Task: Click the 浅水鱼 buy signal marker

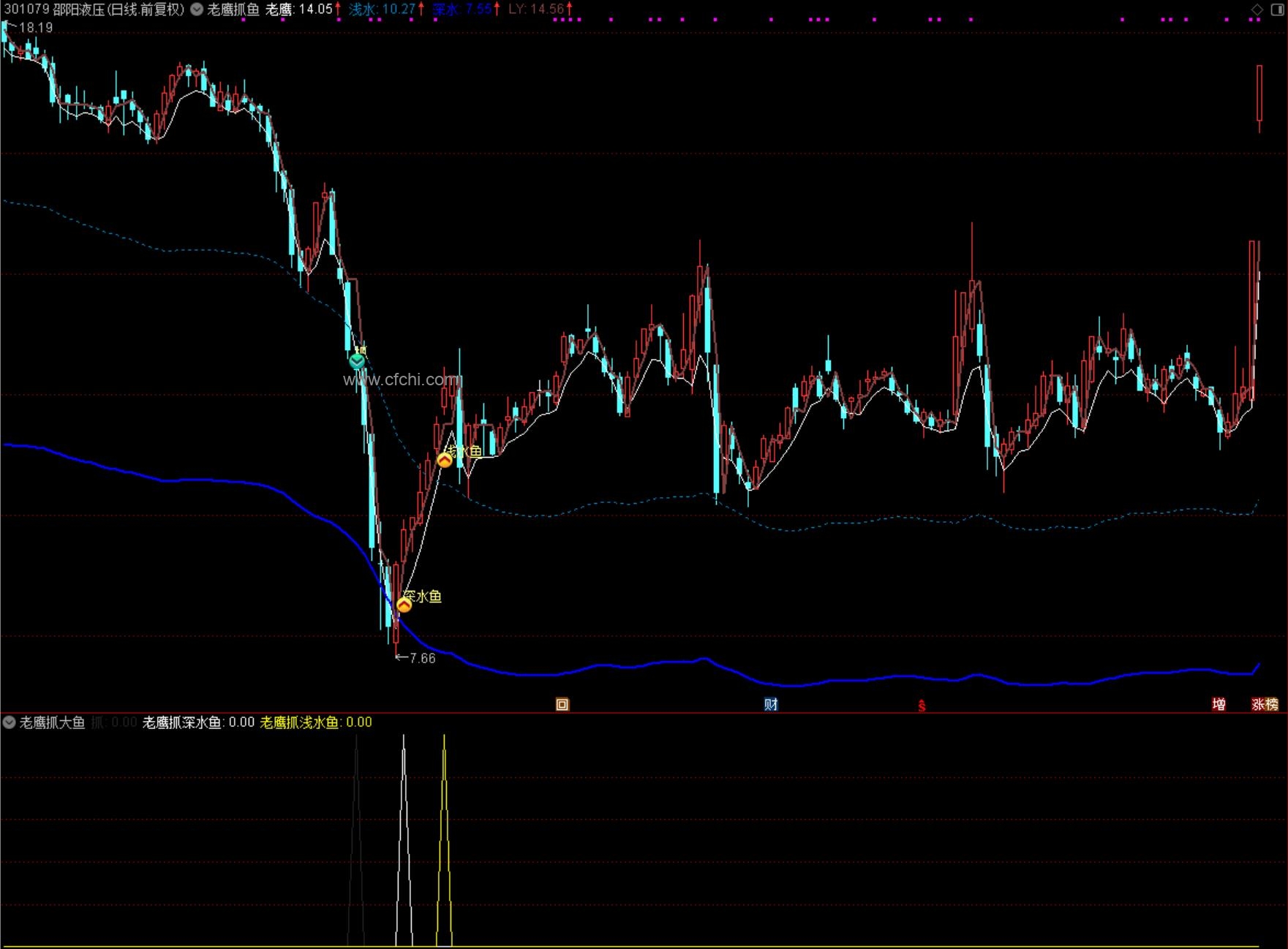Action: click(445, 460)
